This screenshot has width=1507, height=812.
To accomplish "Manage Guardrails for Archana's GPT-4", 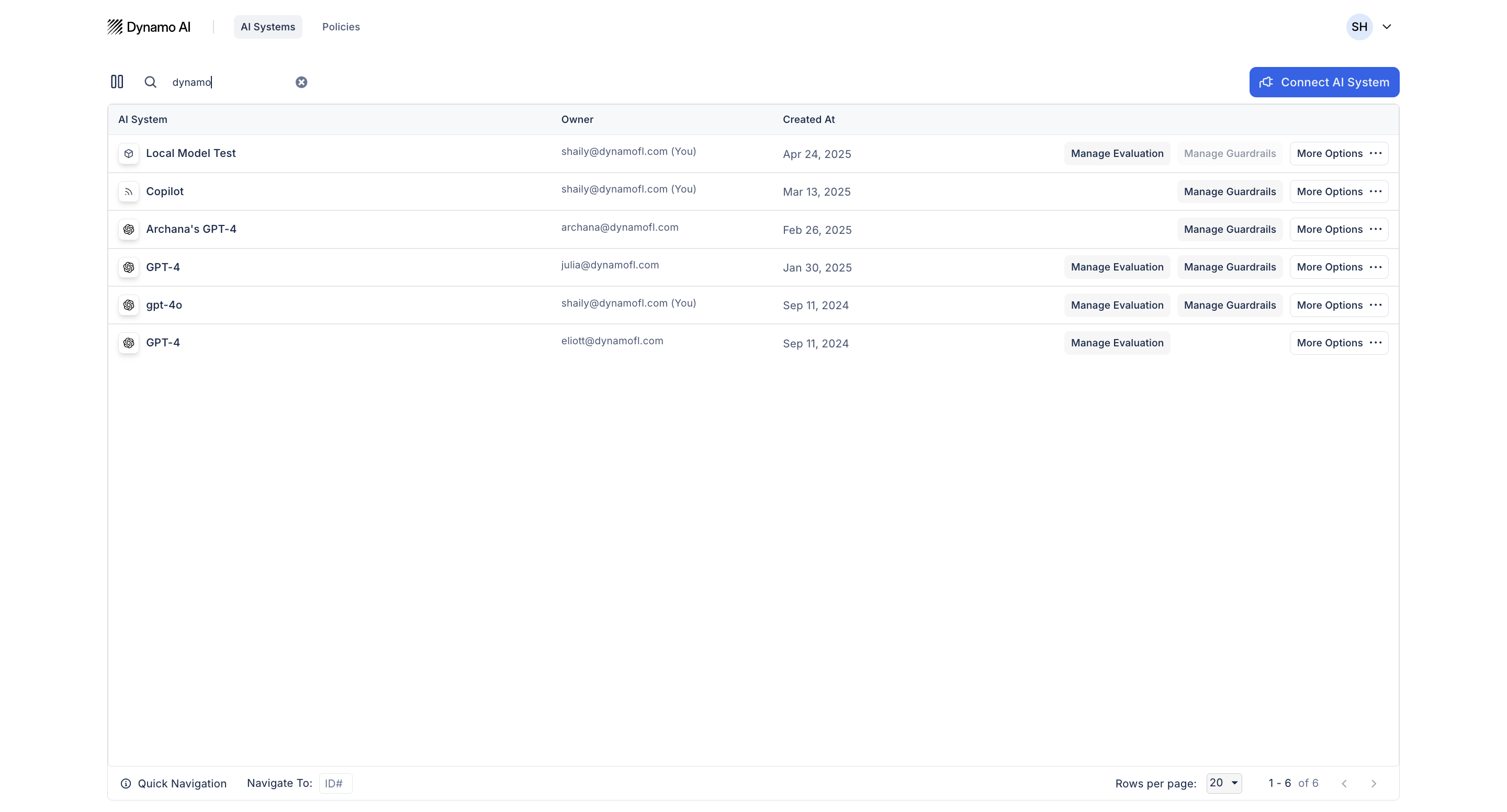I will tap(1230, 229).
